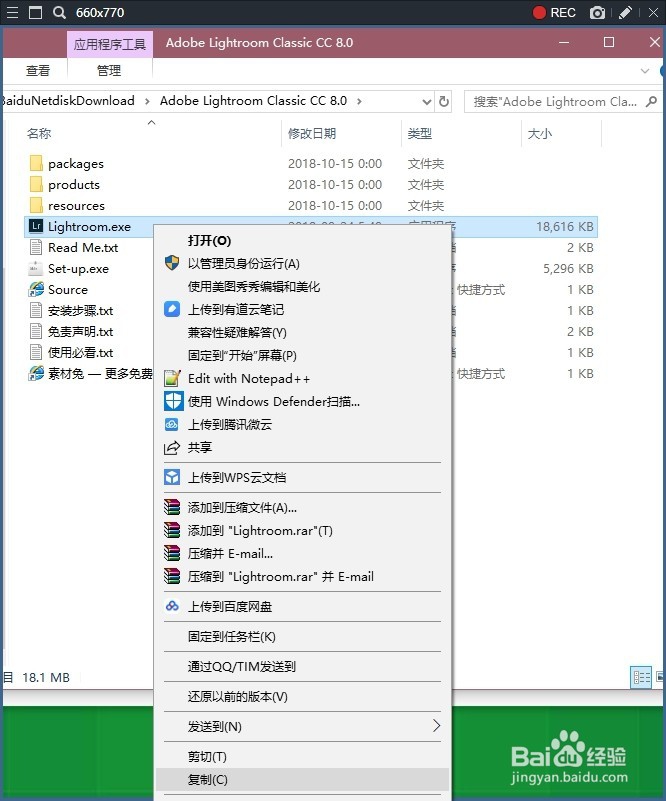
Task: Select 还原以前的版本(V)
Action: click(301, 696)
